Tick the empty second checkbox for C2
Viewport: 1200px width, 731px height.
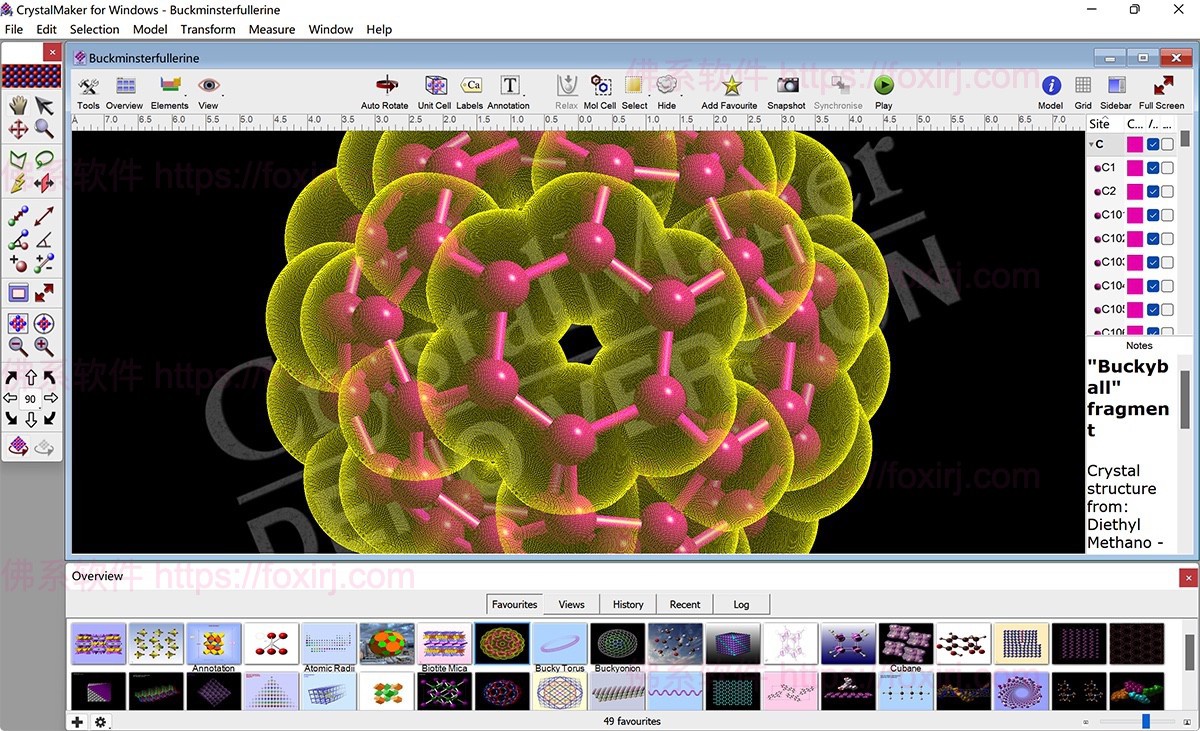1167,192
